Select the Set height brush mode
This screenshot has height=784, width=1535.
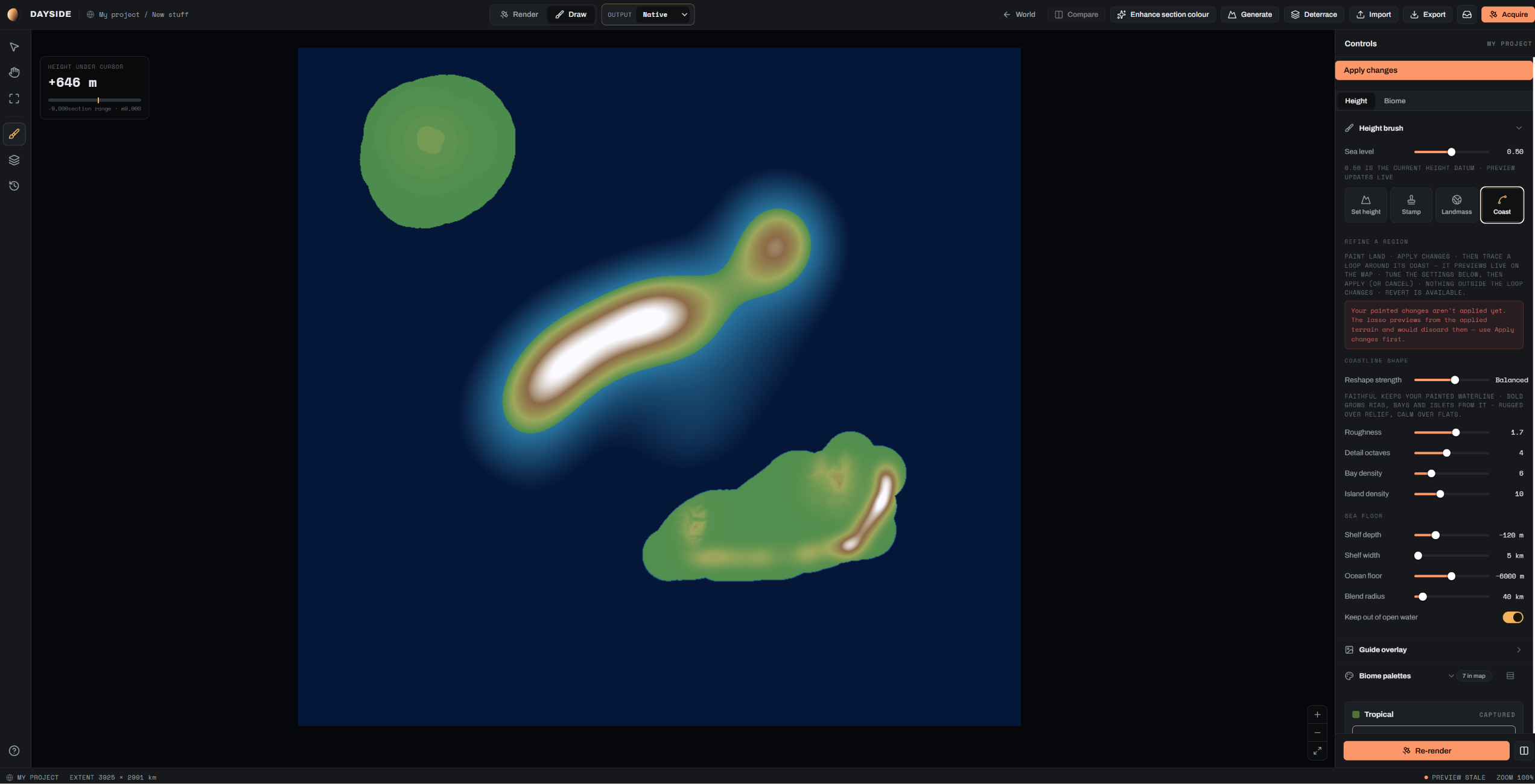pyautogui.click(x=1365, y=205)
